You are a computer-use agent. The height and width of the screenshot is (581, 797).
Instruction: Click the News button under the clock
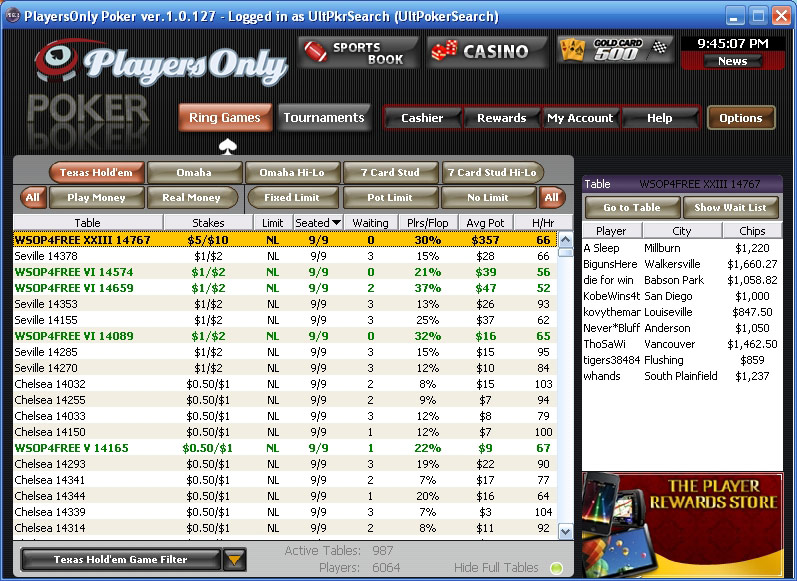point(732,61)
